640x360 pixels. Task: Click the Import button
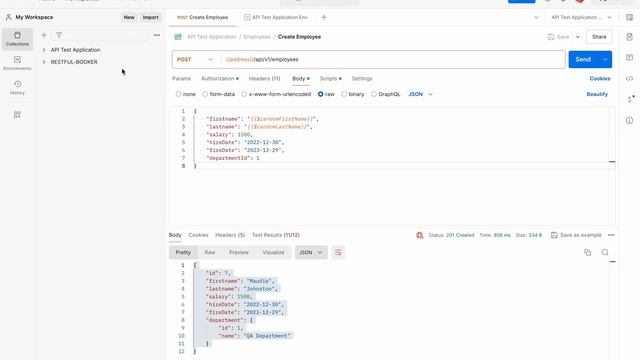151,17
